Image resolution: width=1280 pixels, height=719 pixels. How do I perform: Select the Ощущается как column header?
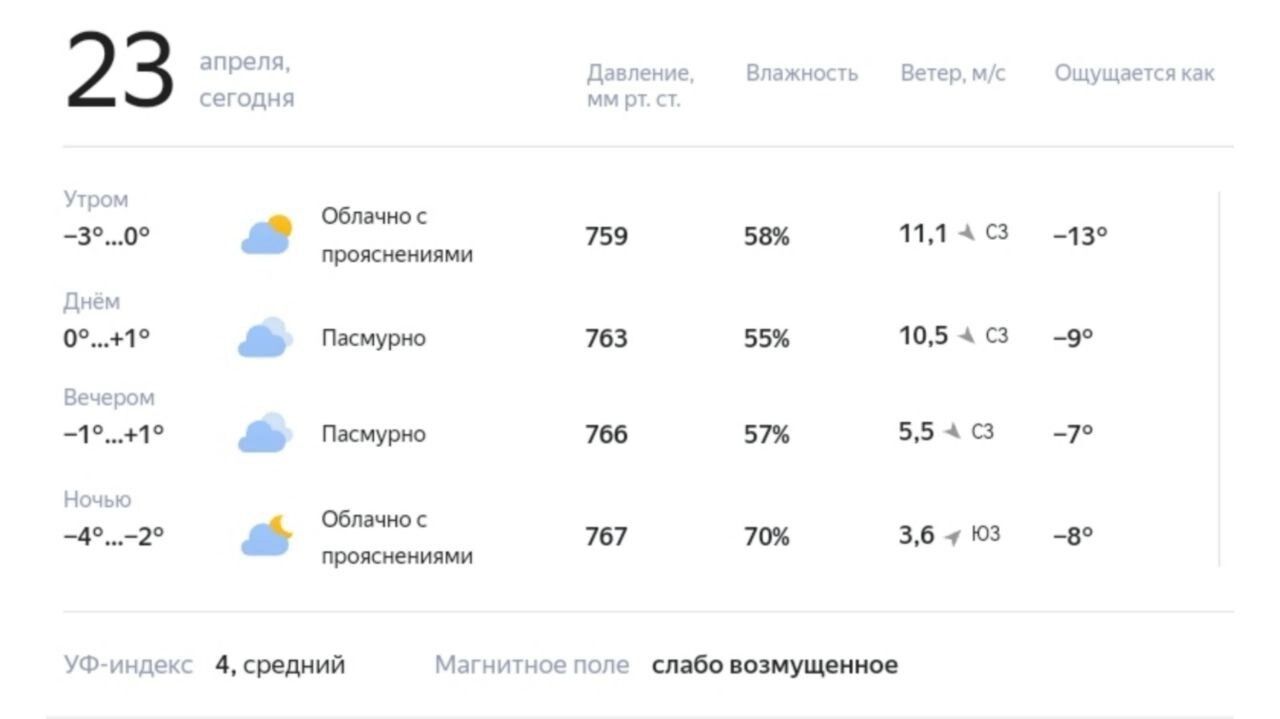[1135, 74]
